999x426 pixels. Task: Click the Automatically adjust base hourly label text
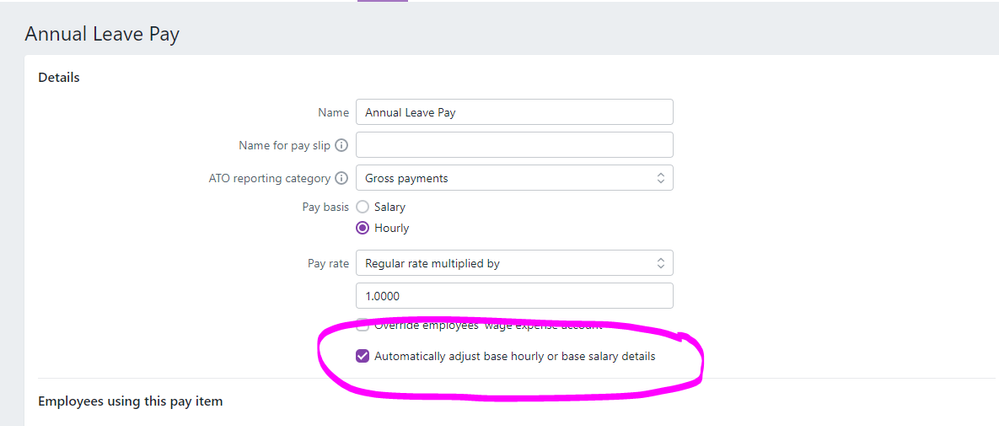coord(514,356)
